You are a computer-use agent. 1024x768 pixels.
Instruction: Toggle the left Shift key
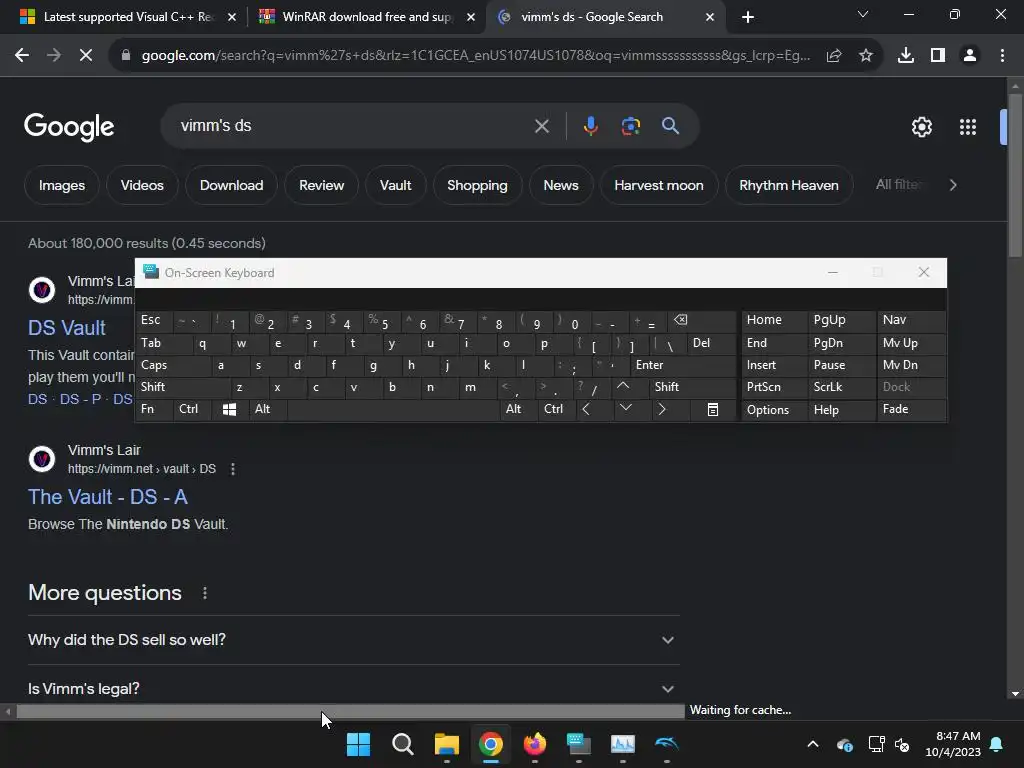pos(182,387)
